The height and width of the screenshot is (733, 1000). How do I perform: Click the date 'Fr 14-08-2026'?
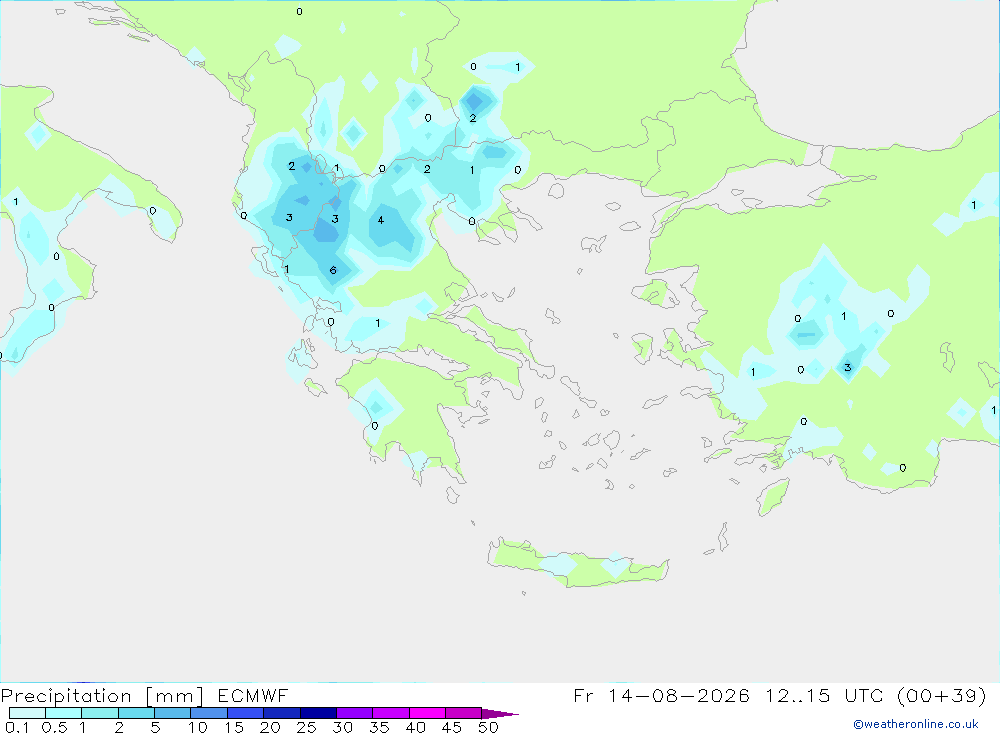coord(661,695)
